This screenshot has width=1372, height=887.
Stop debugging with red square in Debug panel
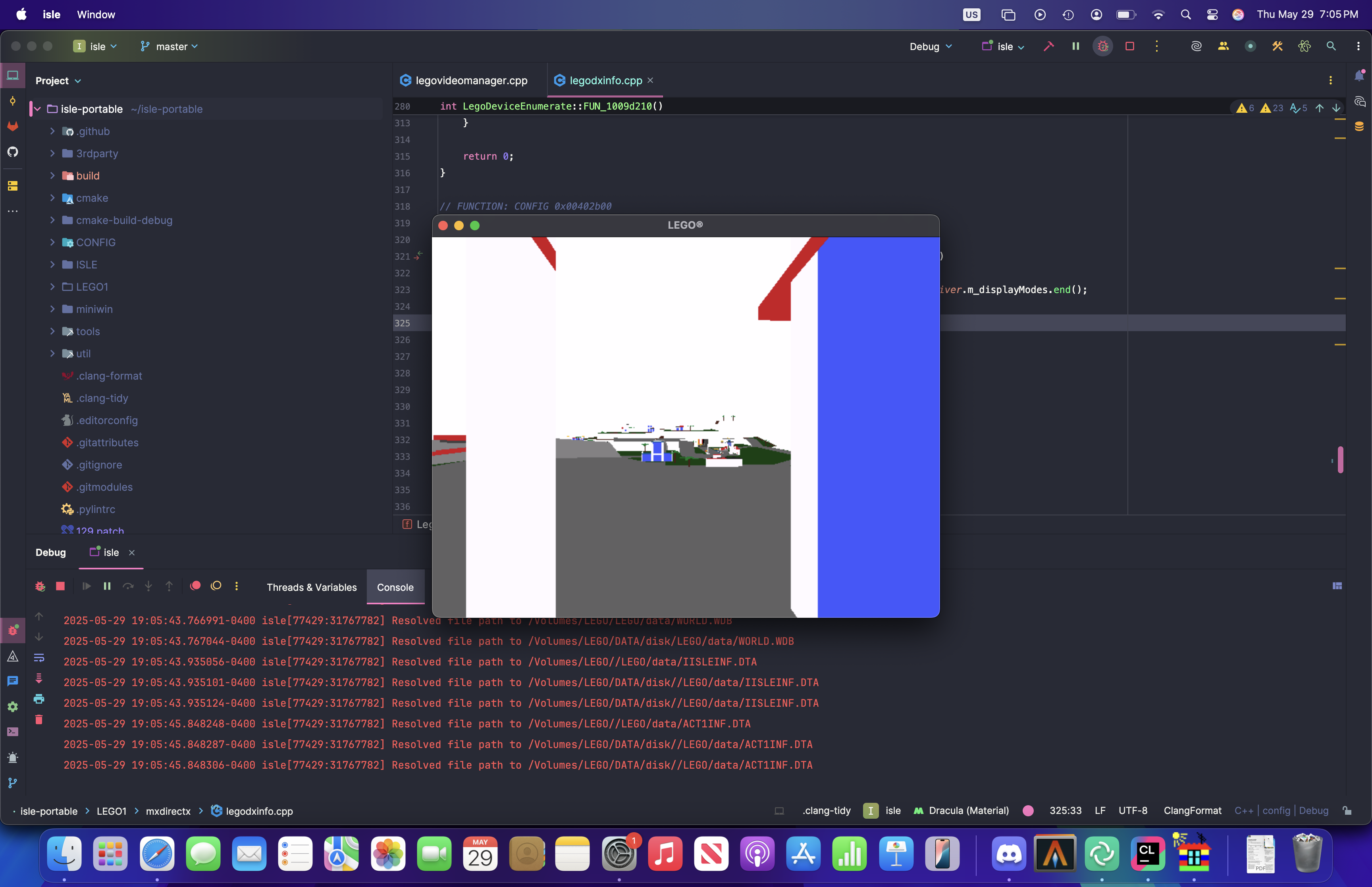click(60, 586)
